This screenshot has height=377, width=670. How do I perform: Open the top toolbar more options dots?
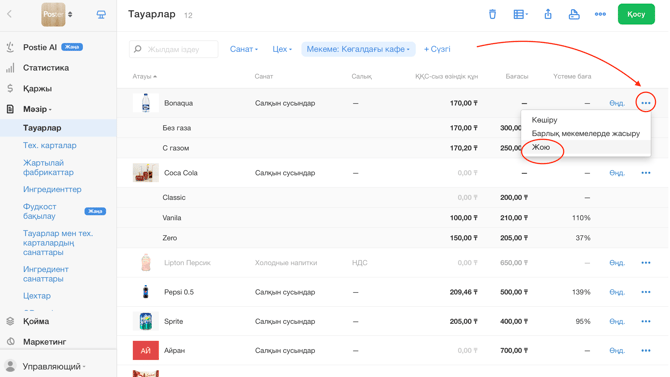click(x=600, y=14)
